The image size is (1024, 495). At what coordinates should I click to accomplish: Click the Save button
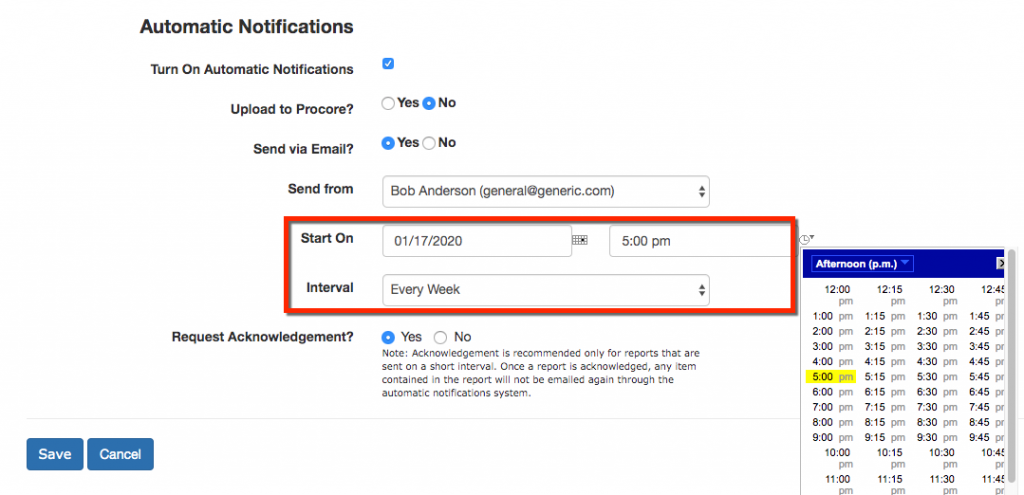54,454
